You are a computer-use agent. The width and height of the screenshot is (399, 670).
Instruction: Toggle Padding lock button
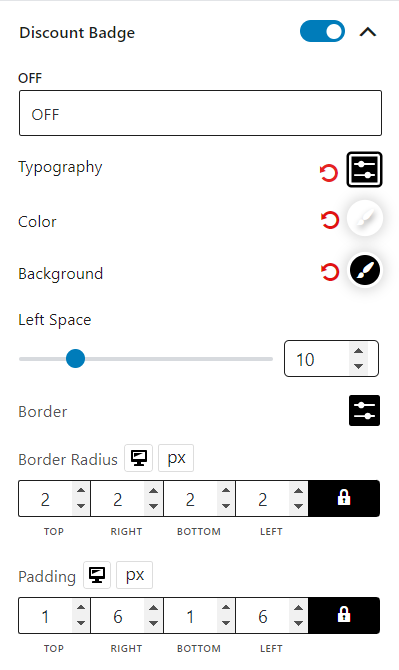[344, 615]
